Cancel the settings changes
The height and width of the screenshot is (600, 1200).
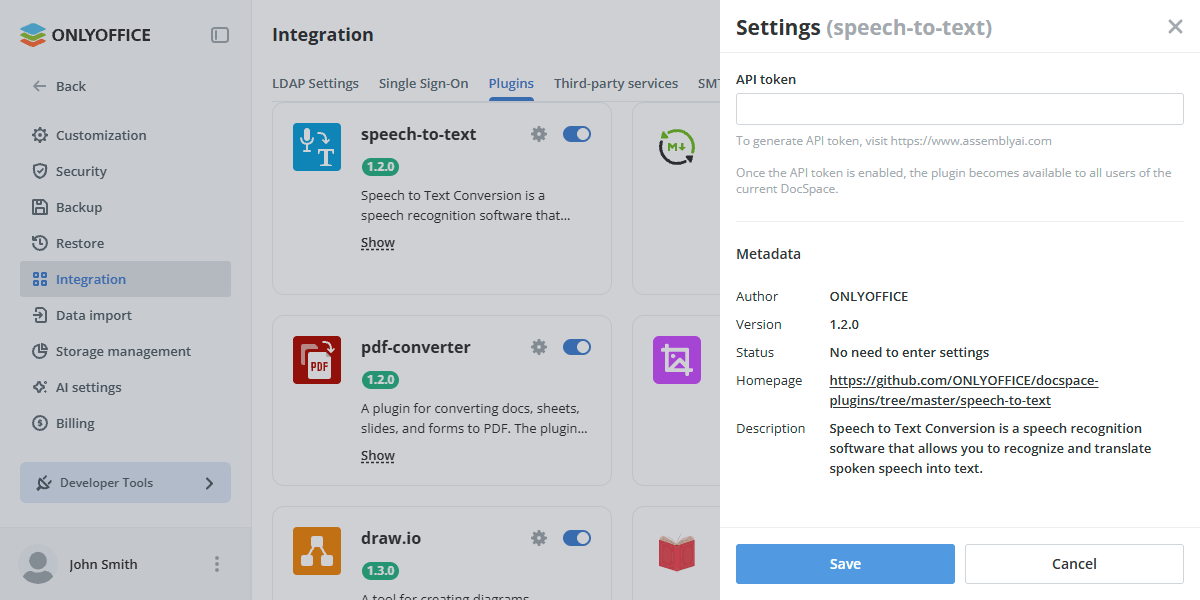[1074, 564]
